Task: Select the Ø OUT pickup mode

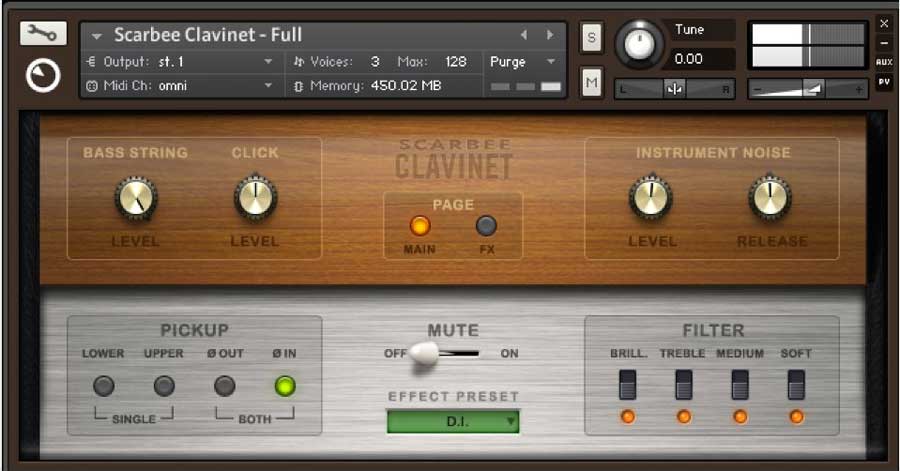Action: point(224,386)
